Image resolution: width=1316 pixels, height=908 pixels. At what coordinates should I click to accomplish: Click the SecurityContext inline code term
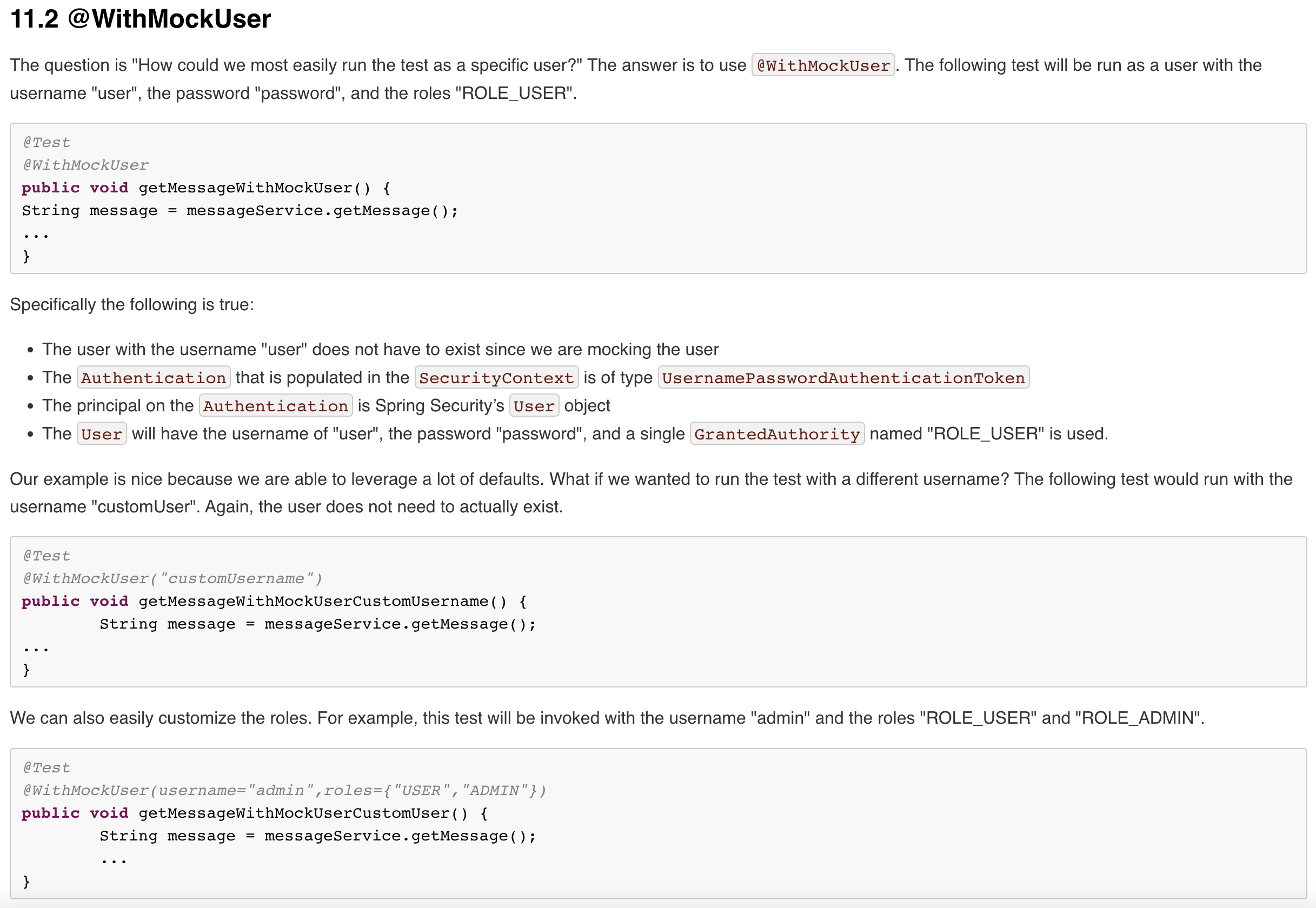[x=496, y=378]
